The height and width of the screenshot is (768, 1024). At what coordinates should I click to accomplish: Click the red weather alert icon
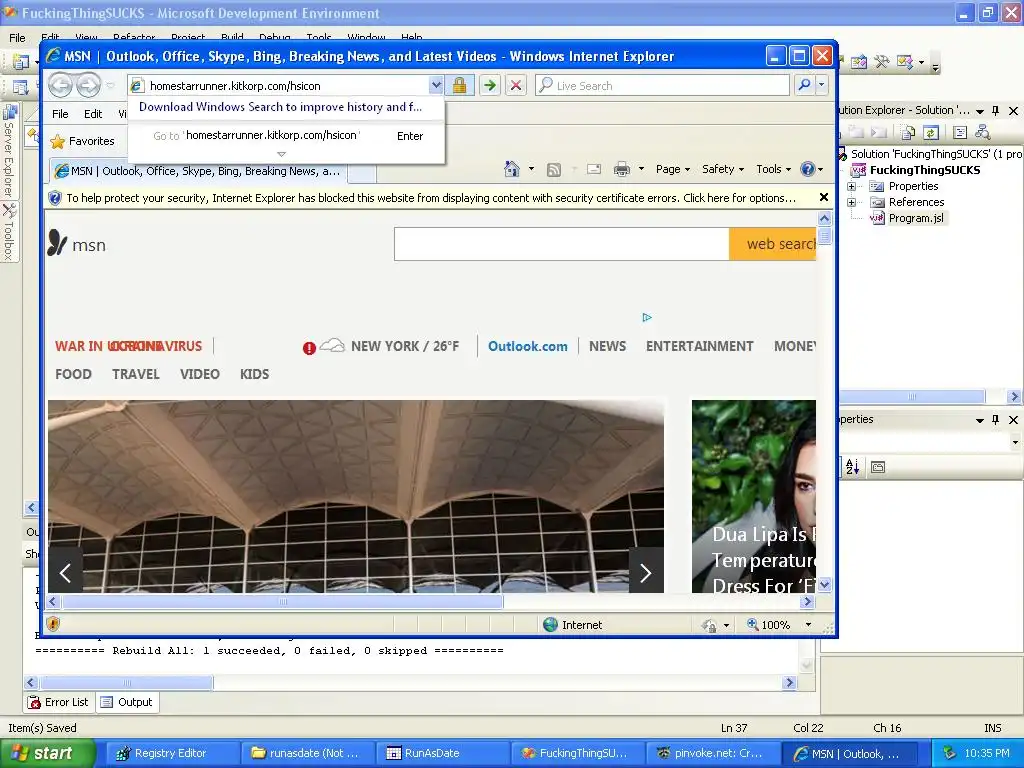click(310, 348)
